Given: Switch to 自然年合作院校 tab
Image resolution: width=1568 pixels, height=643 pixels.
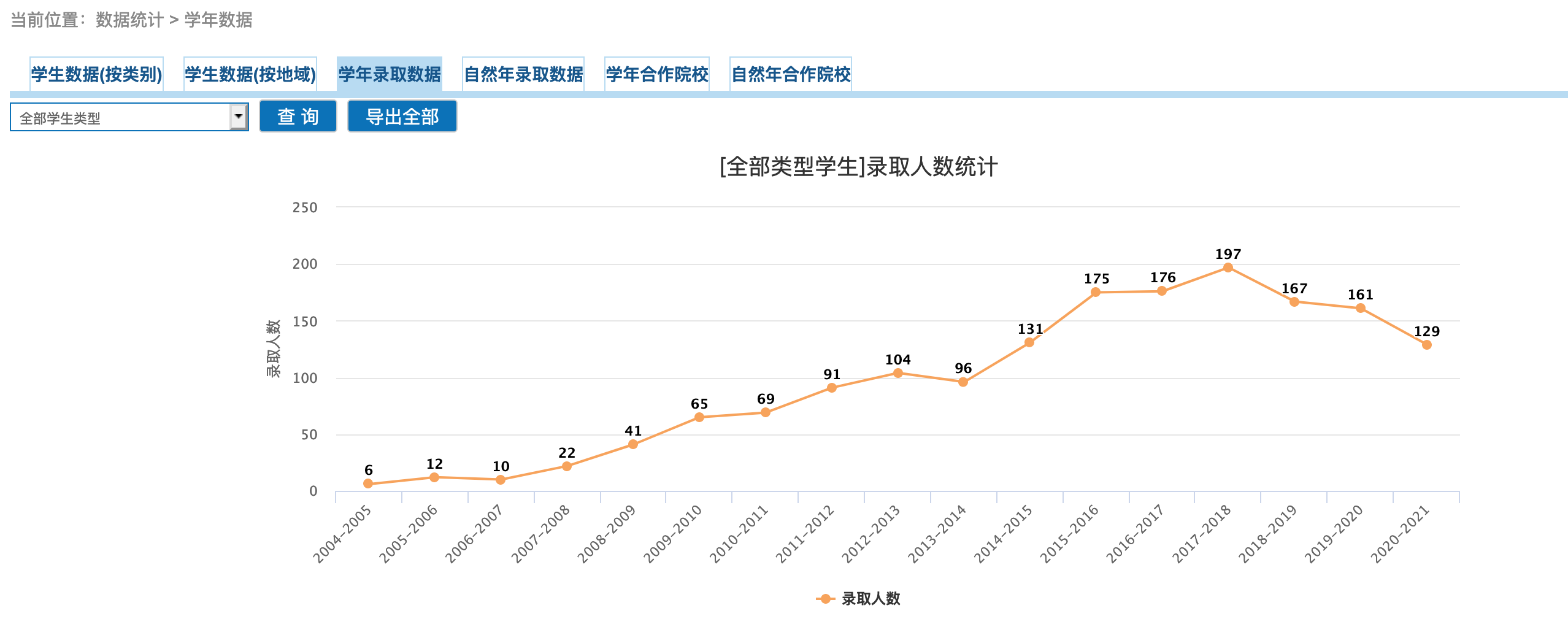Looking at the screenshot, I should pyautogui.click(x=790, y=74).
